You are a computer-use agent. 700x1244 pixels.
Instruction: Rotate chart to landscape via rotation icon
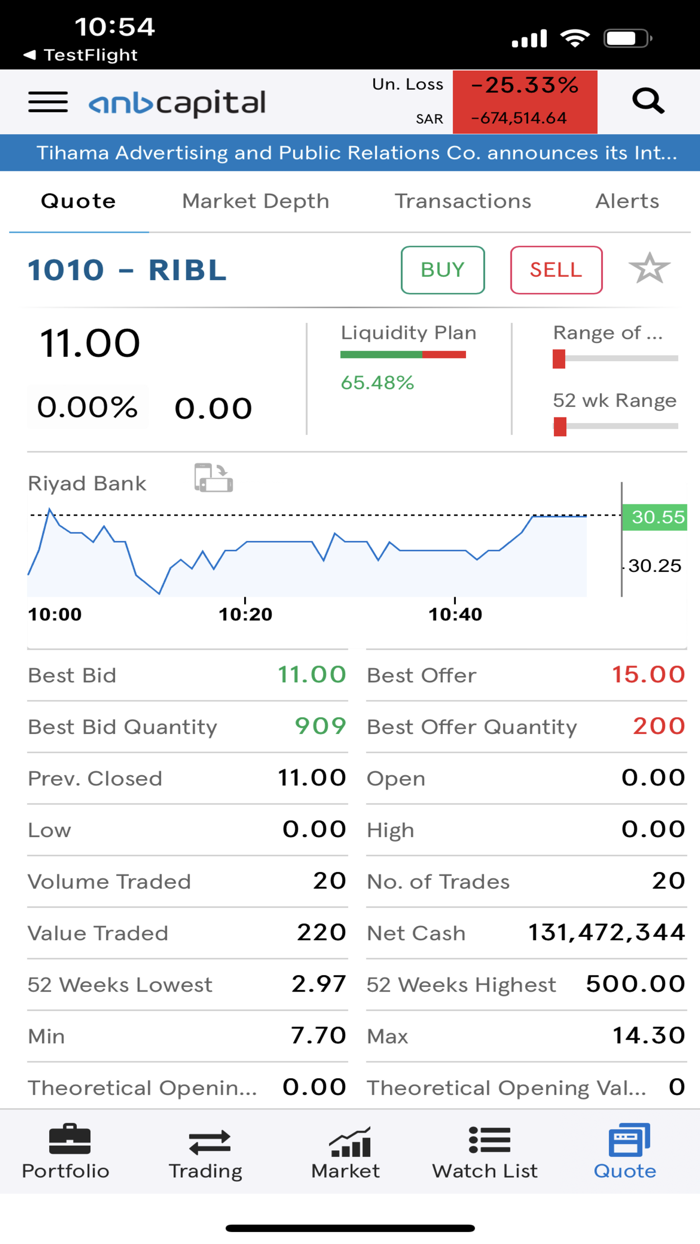point(211,478)
